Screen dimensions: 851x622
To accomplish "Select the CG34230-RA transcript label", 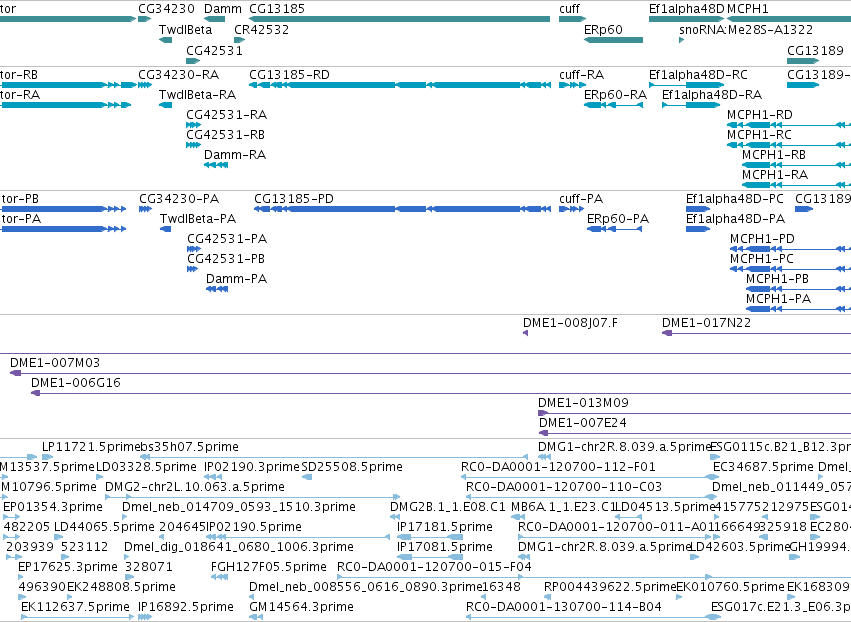I will coord(179,74).
